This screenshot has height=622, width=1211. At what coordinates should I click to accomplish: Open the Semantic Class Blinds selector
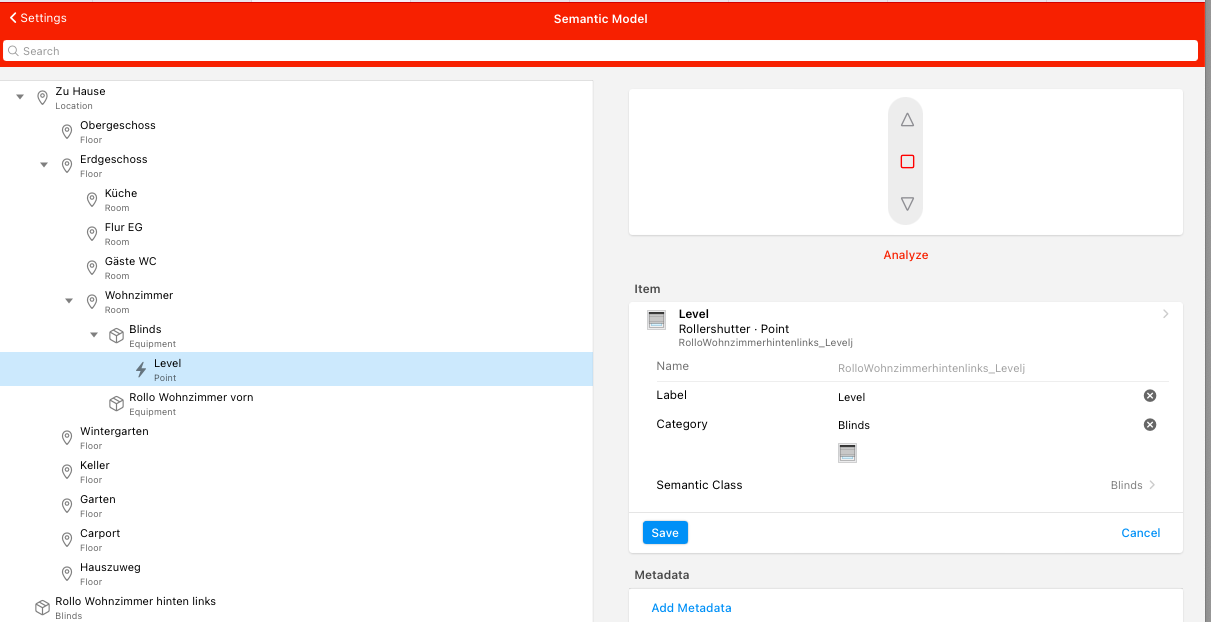[1132, 485]
